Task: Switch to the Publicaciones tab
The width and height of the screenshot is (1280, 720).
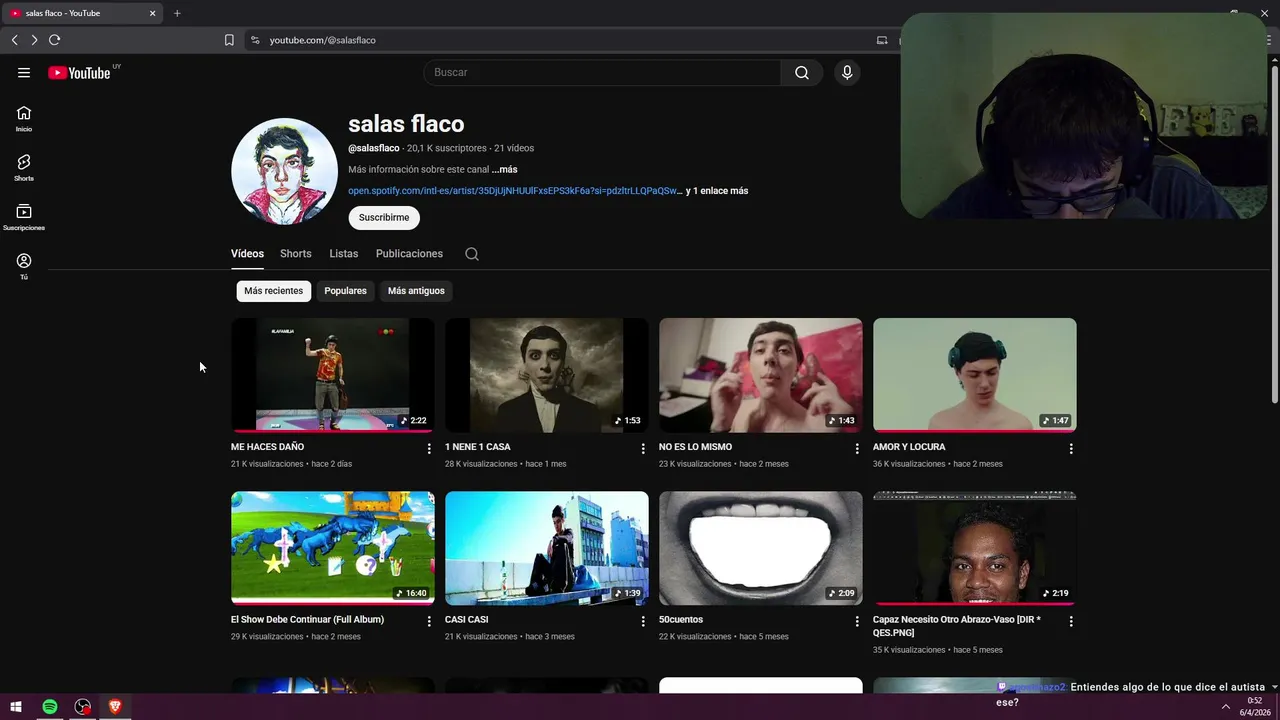Action: click(x=409, y=254)
